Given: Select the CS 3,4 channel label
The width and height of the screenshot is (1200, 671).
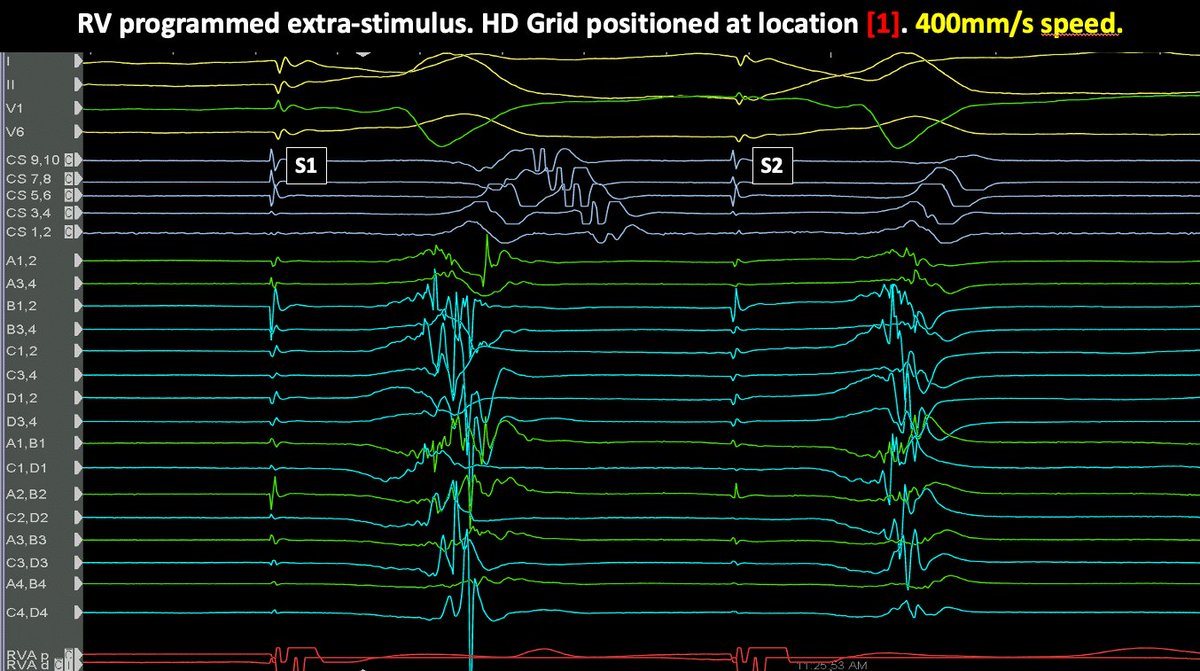Looking at the screenshot, I should tap(29, 213).
